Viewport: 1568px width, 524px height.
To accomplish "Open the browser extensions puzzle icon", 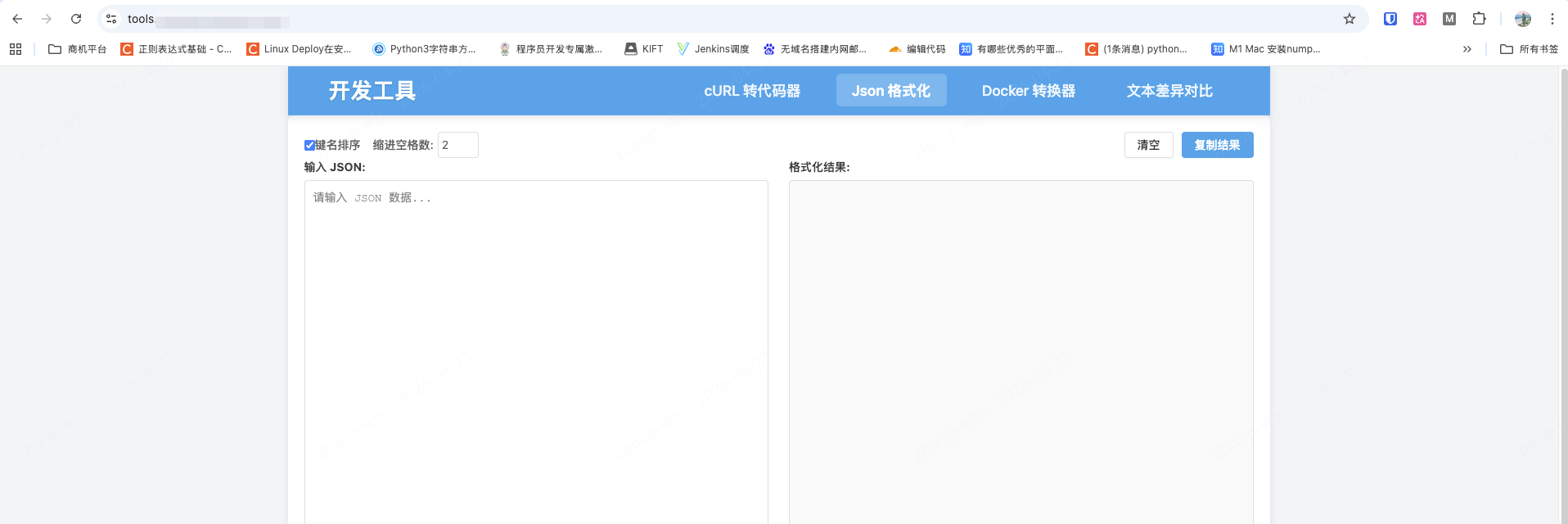I will coord(1479,19).
